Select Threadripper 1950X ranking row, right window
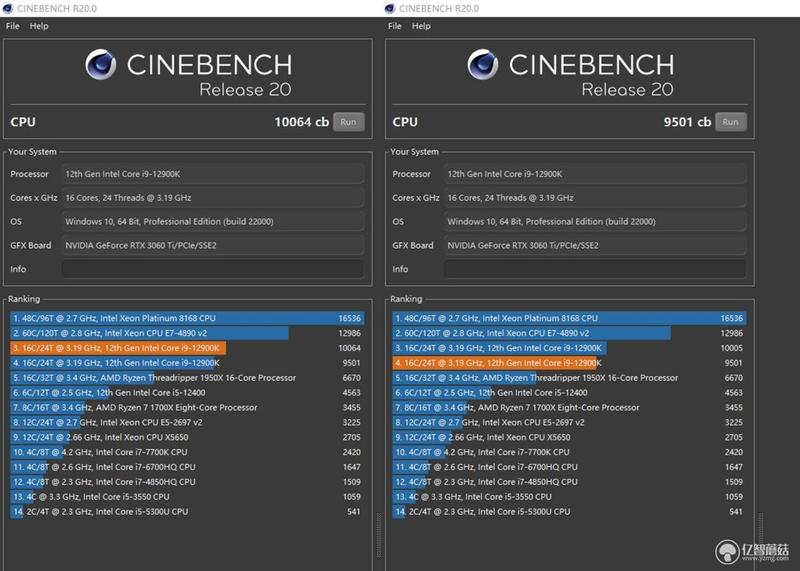The image size is (800, 571). click(x=569, y=378)
